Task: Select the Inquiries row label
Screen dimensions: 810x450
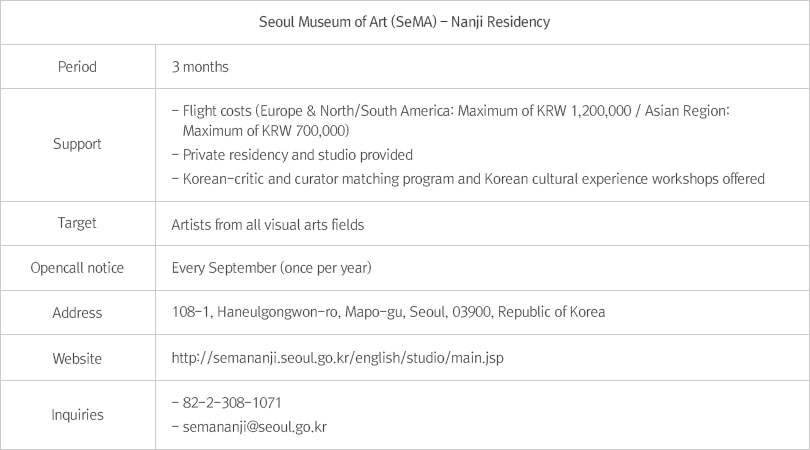Action: coord(77,413)
